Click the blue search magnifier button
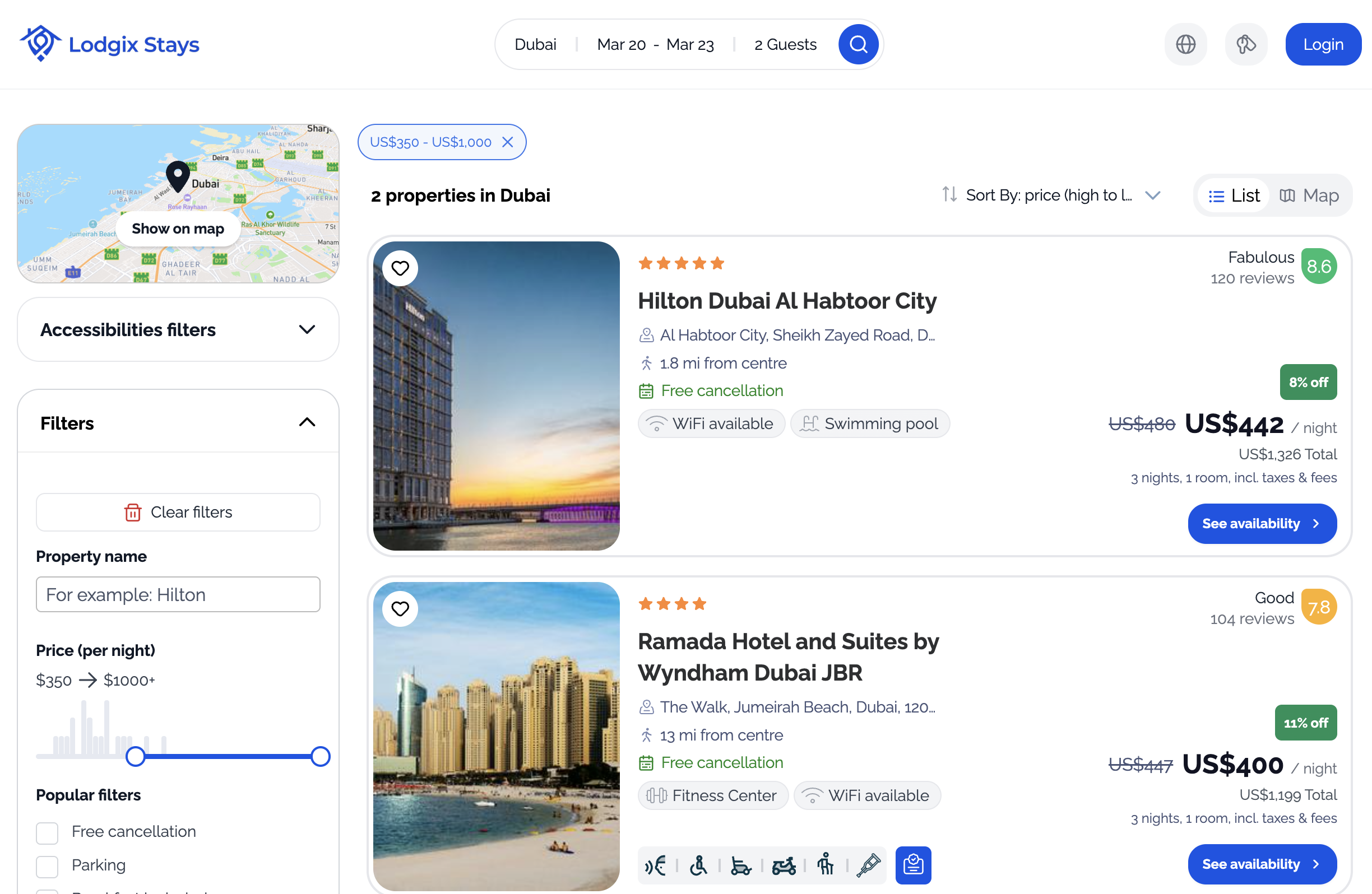This screenshot has height=894, width=1372. pos(858,44)
